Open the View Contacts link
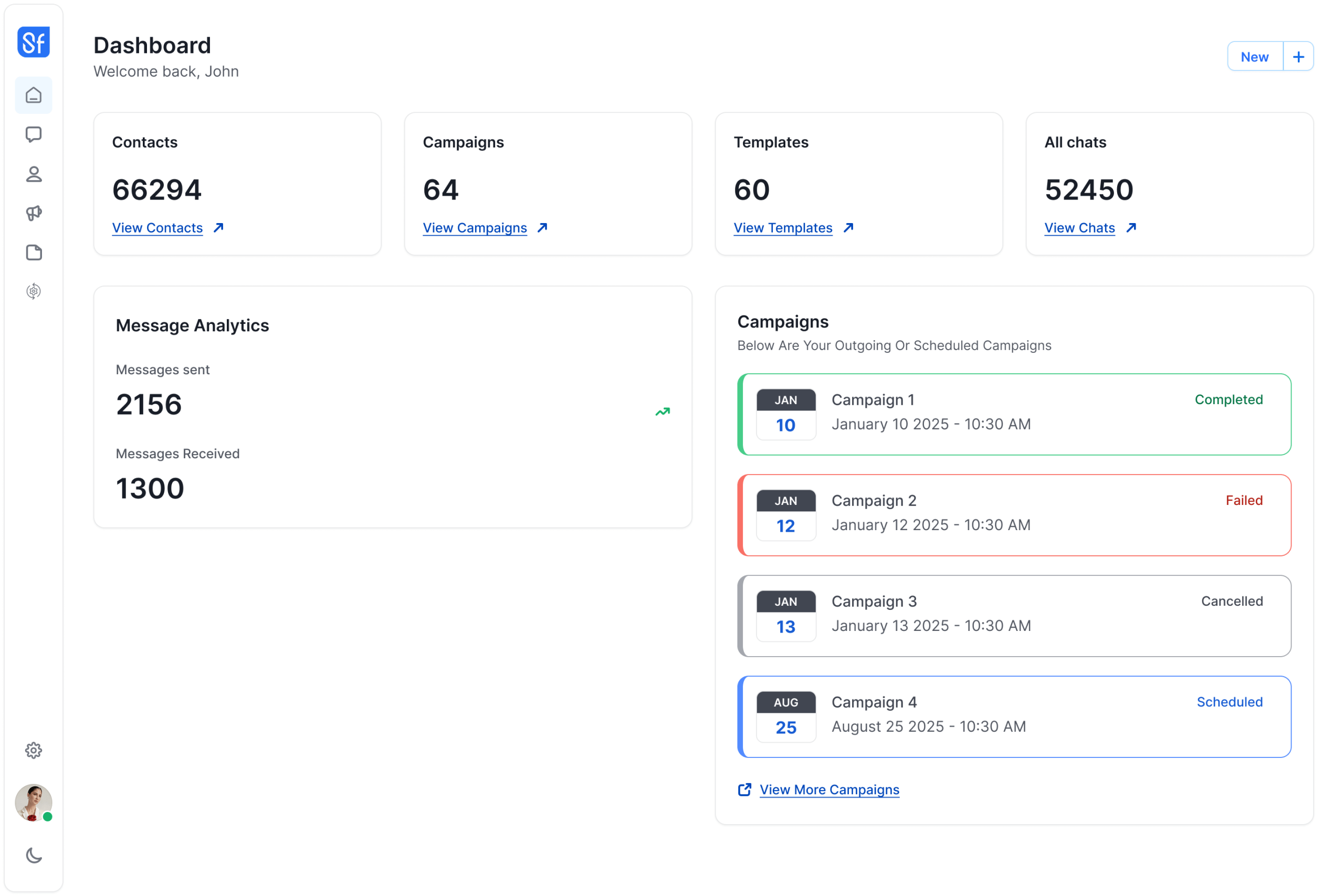Viewport: 1344px width, 896px height. tap(157, 227)
